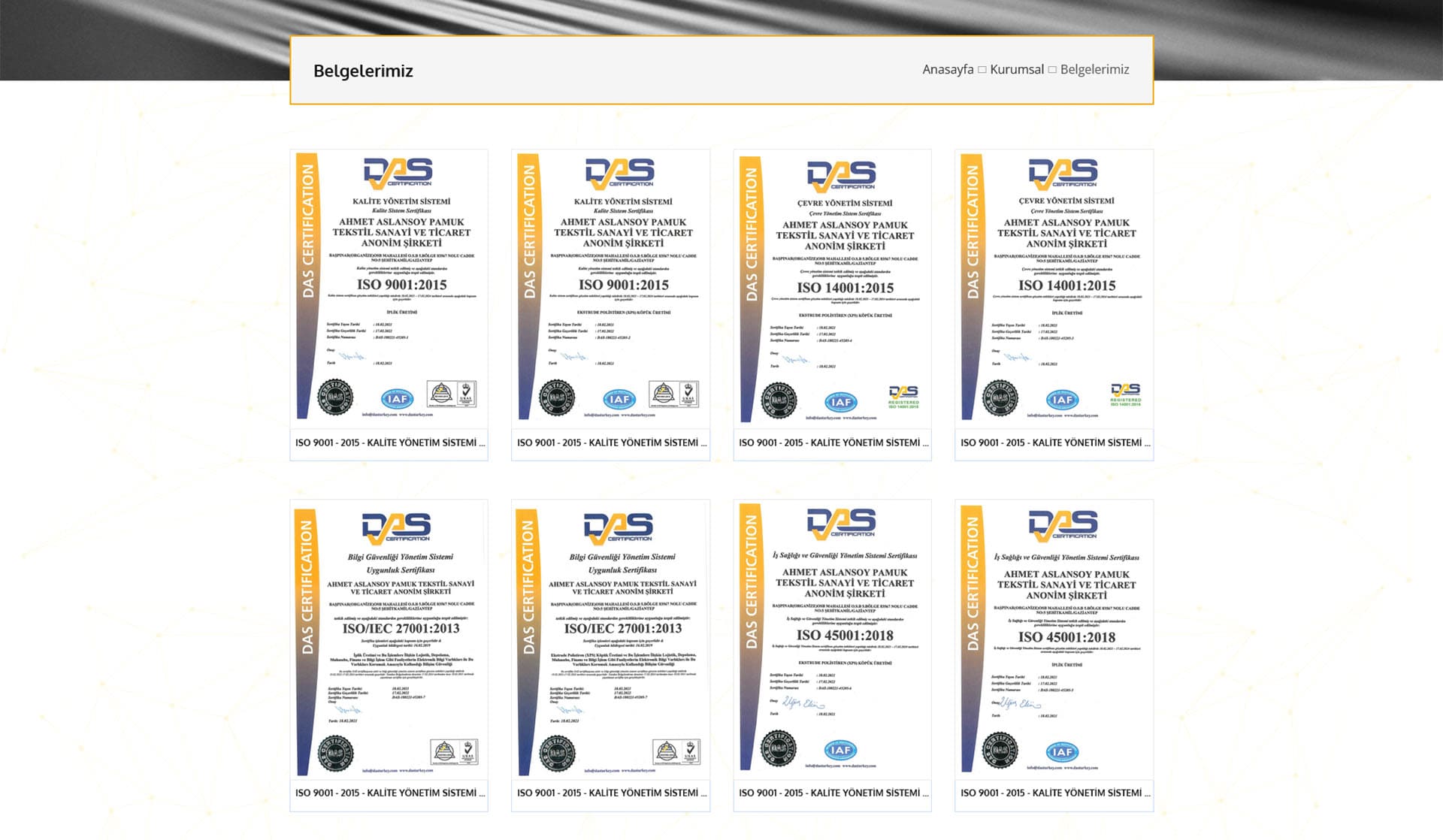Click caption under first ISO 9001:2015 certificate

(389, 443)
